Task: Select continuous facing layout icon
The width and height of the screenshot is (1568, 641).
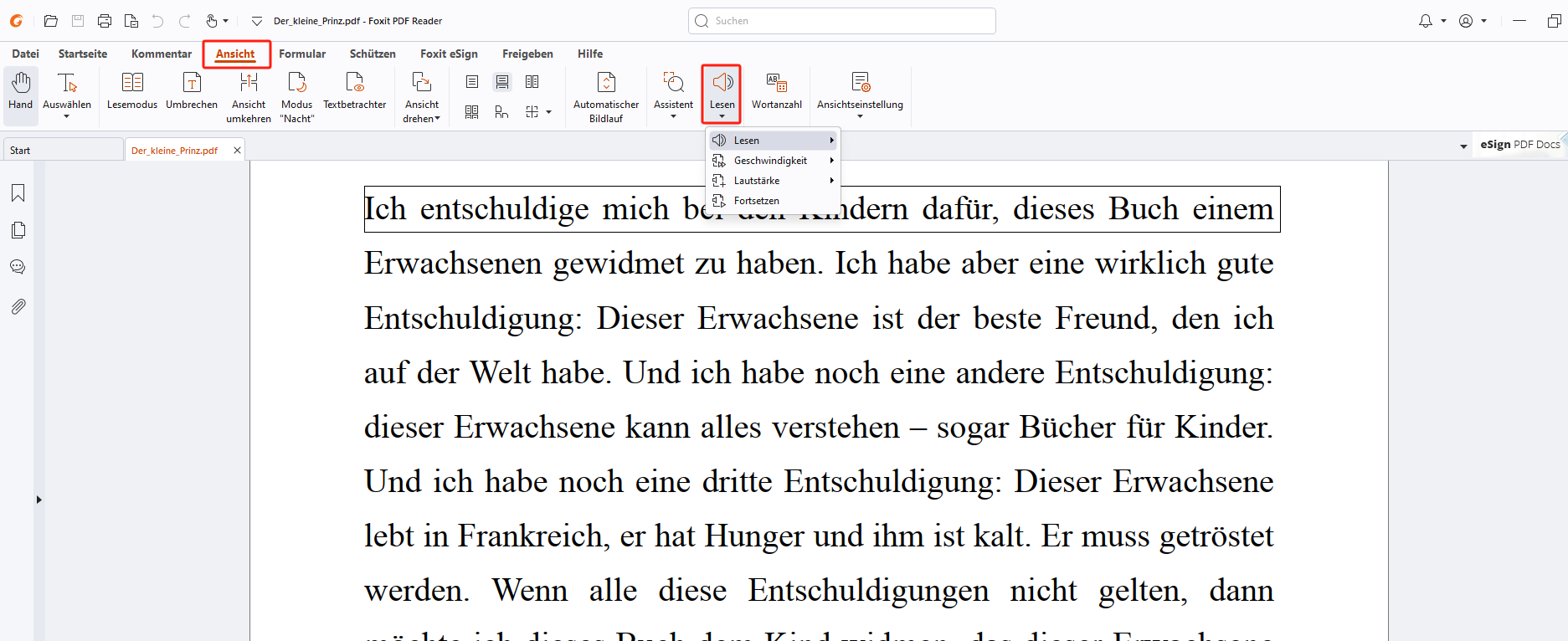Action: pos(472,112)
